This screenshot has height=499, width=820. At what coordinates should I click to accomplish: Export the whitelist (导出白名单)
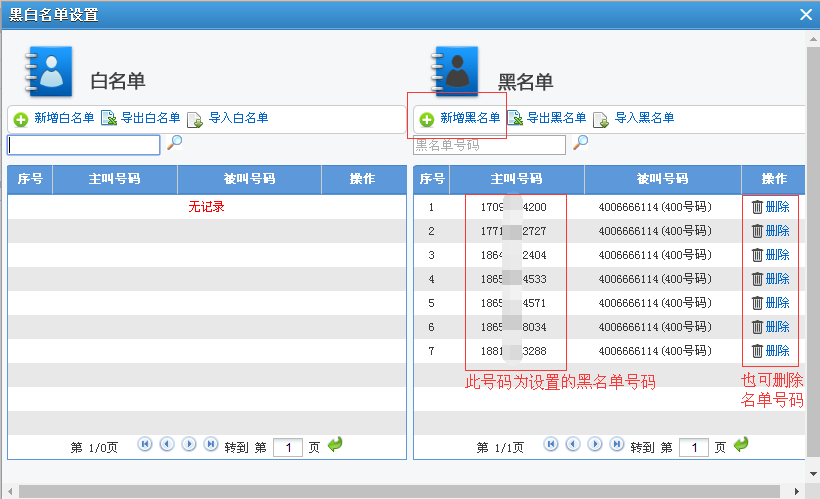pos(141,118)
